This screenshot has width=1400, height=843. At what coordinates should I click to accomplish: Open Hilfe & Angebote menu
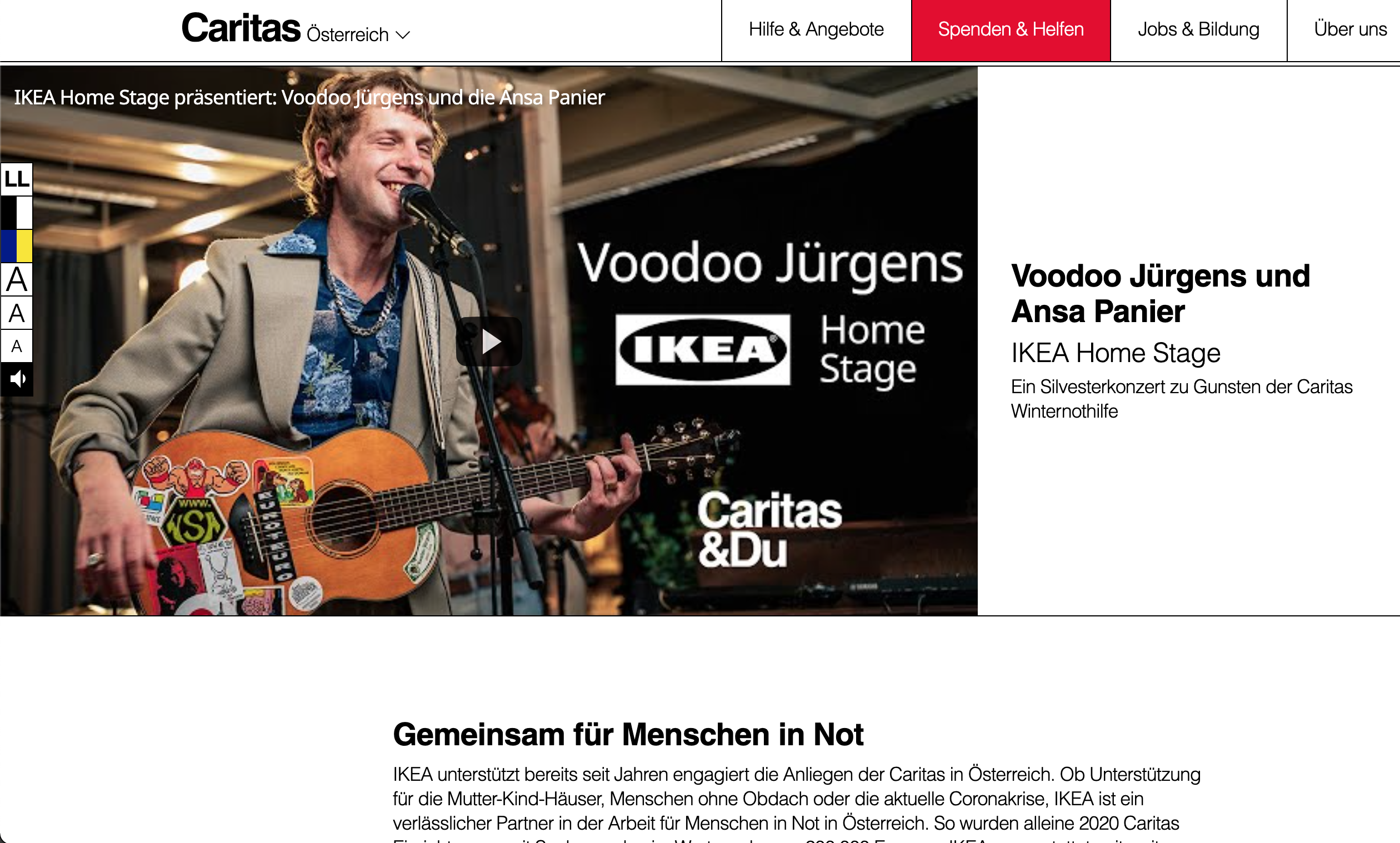816,29
